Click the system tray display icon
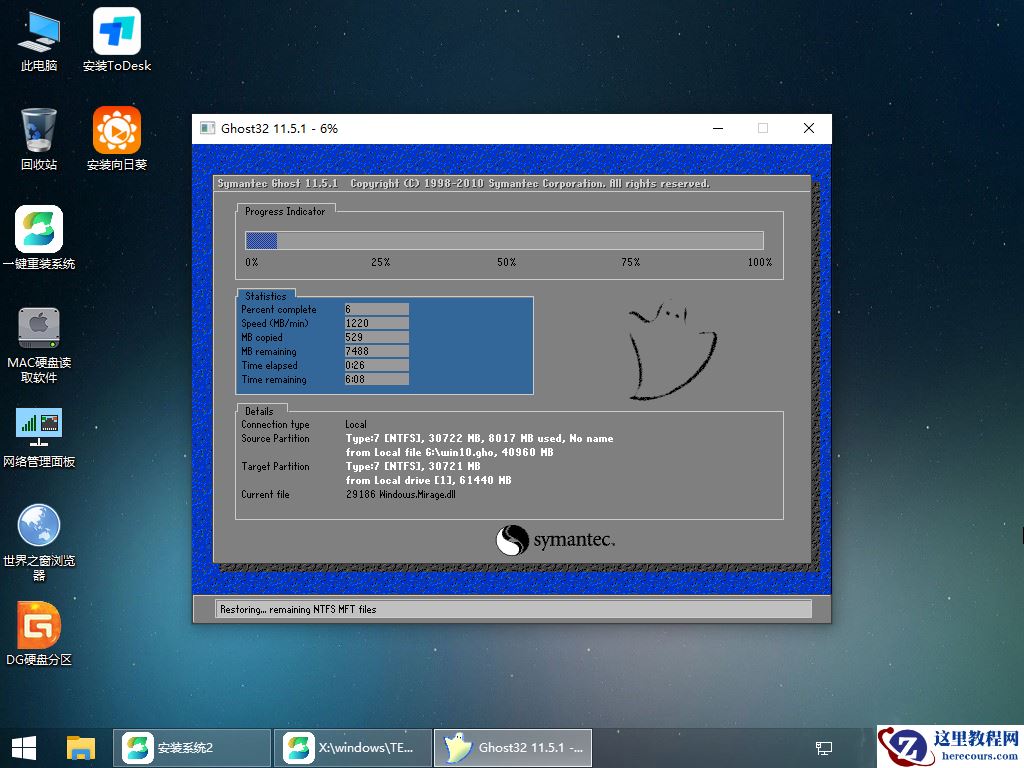Image resolution: width=1024 pixels, height=768 pixels. [823, 747]
